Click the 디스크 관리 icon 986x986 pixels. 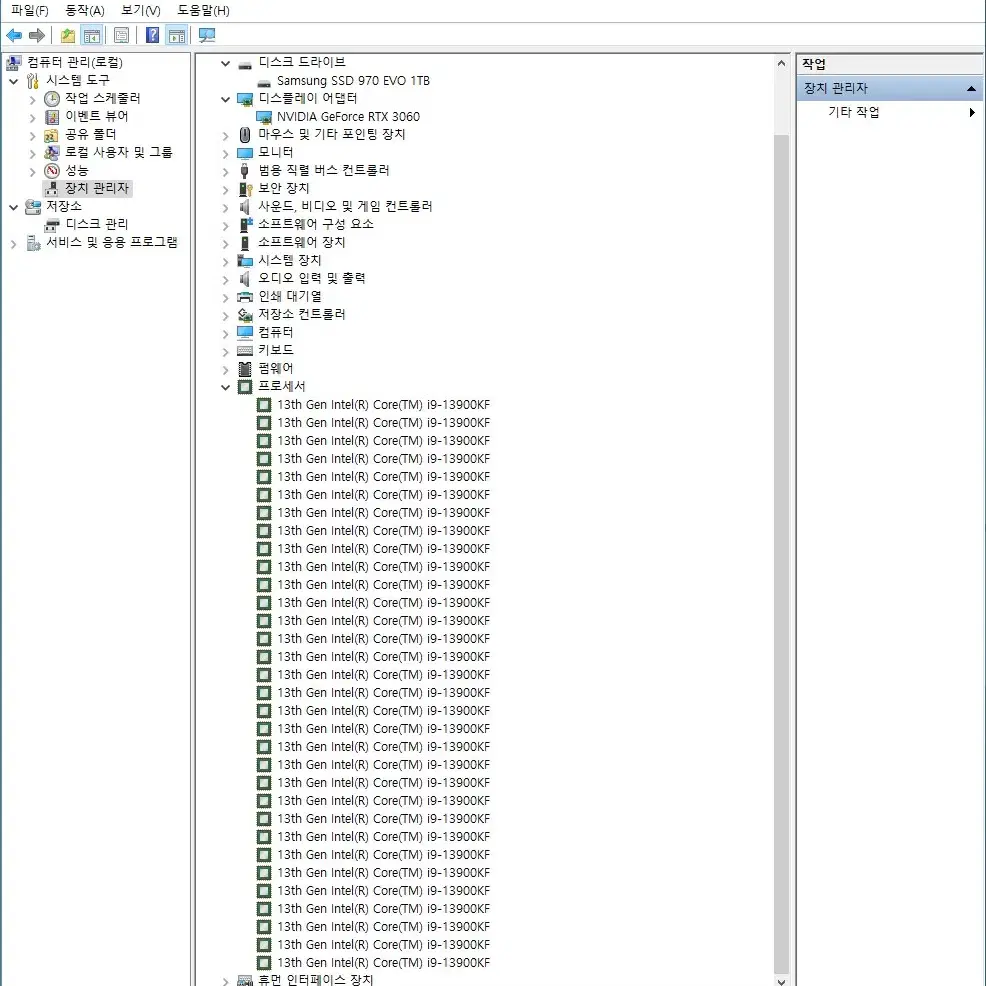click(52, 225)
